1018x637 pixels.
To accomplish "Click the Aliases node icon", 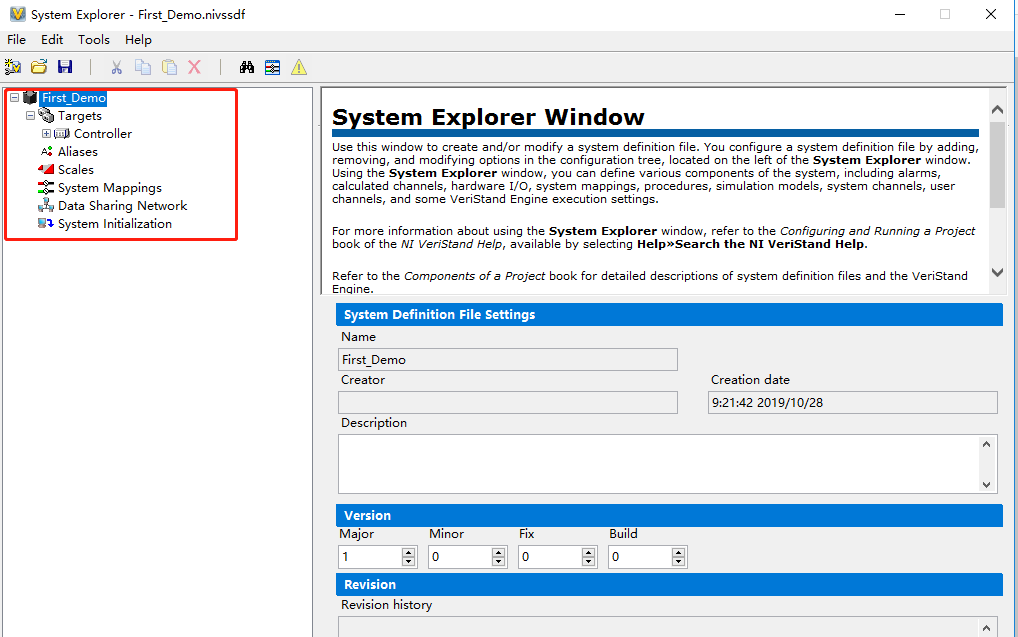I will click(46, 151).
